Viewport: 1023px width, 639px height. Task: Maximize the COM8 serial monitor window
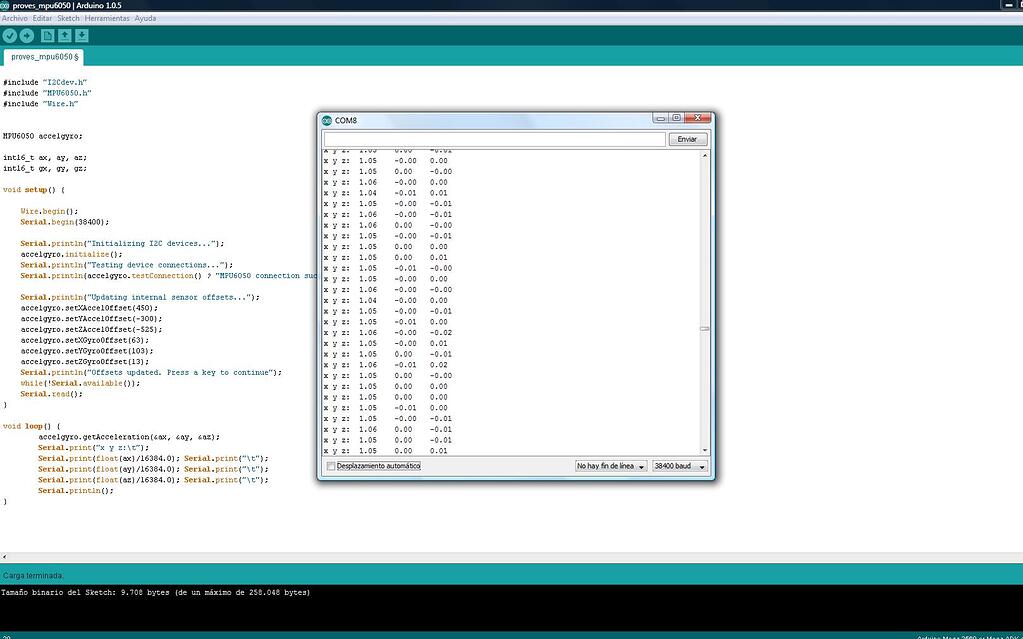click(677, 118)
